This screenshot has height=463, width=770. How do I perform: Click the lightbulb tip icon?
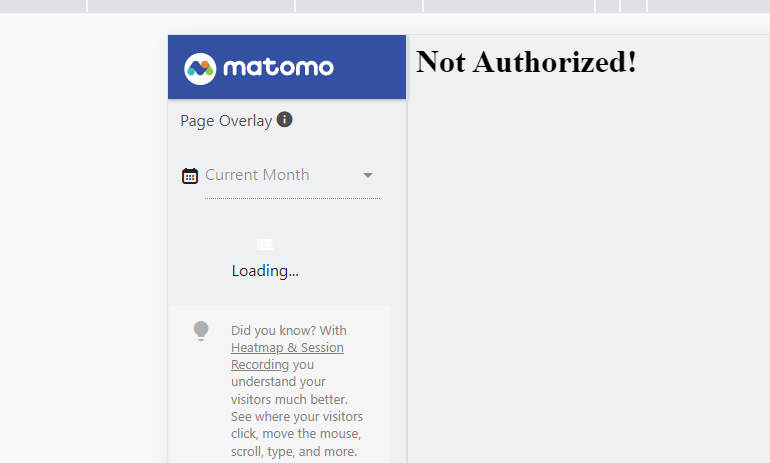(x=201, y=331)
